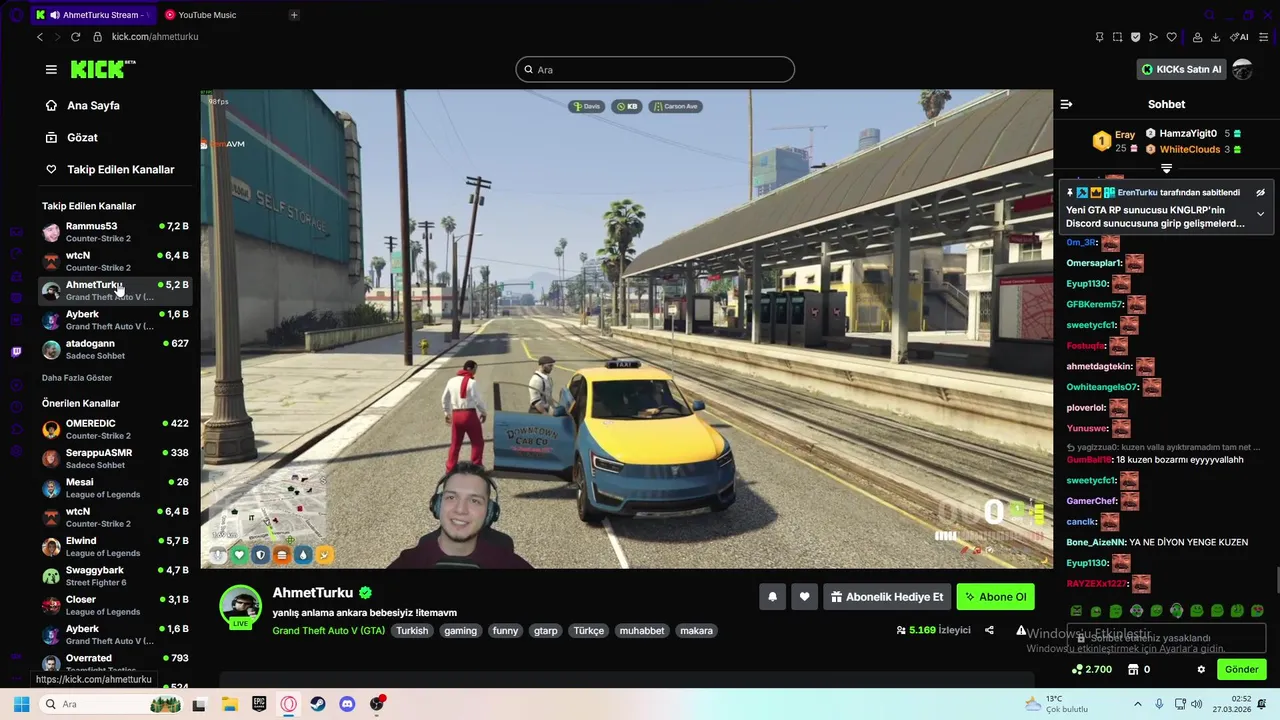Collapse the Sohbet chat panel arrow icon
Screen dimensions: 1280x720
pos(1066,104)
